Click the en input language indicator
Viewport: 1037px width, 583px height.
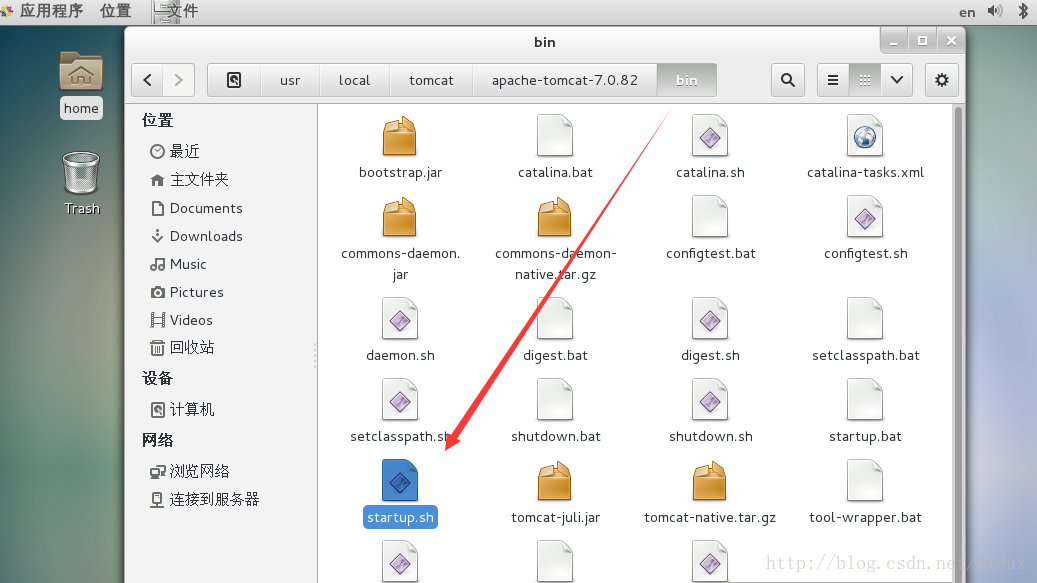pyautogui.click(x=967, y=12)
